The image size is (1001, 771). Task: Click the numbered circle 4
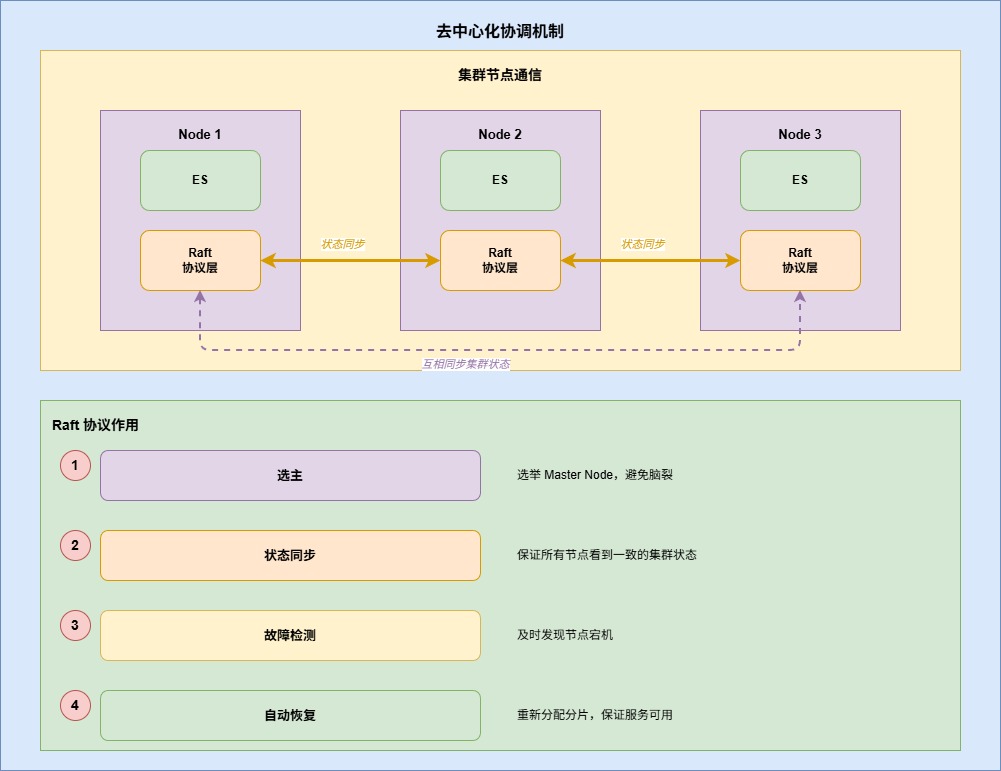pyautogui.click(x=75, y=706)
